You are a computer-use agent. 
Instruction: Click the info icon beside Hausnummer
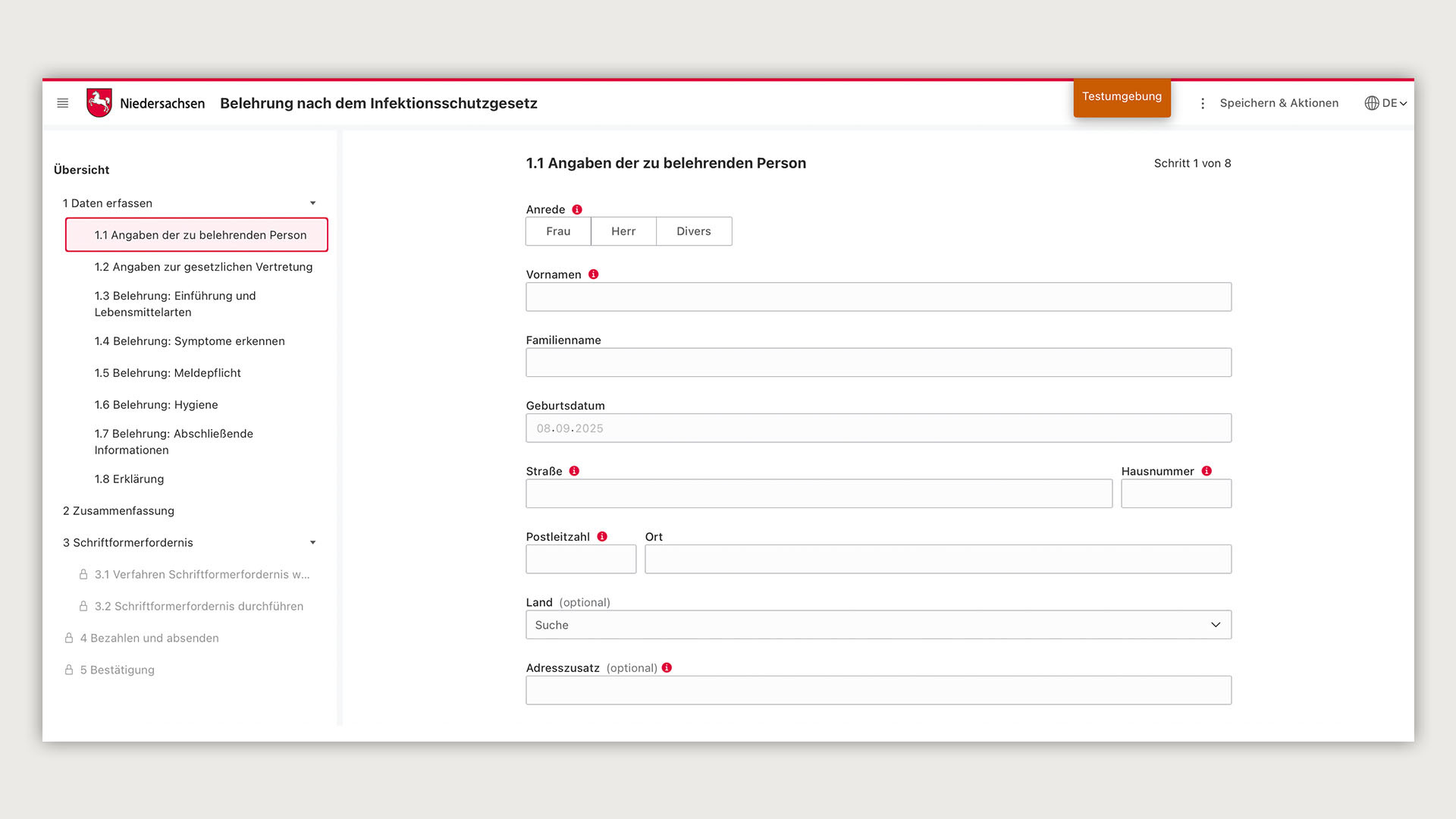point(1207,471)
